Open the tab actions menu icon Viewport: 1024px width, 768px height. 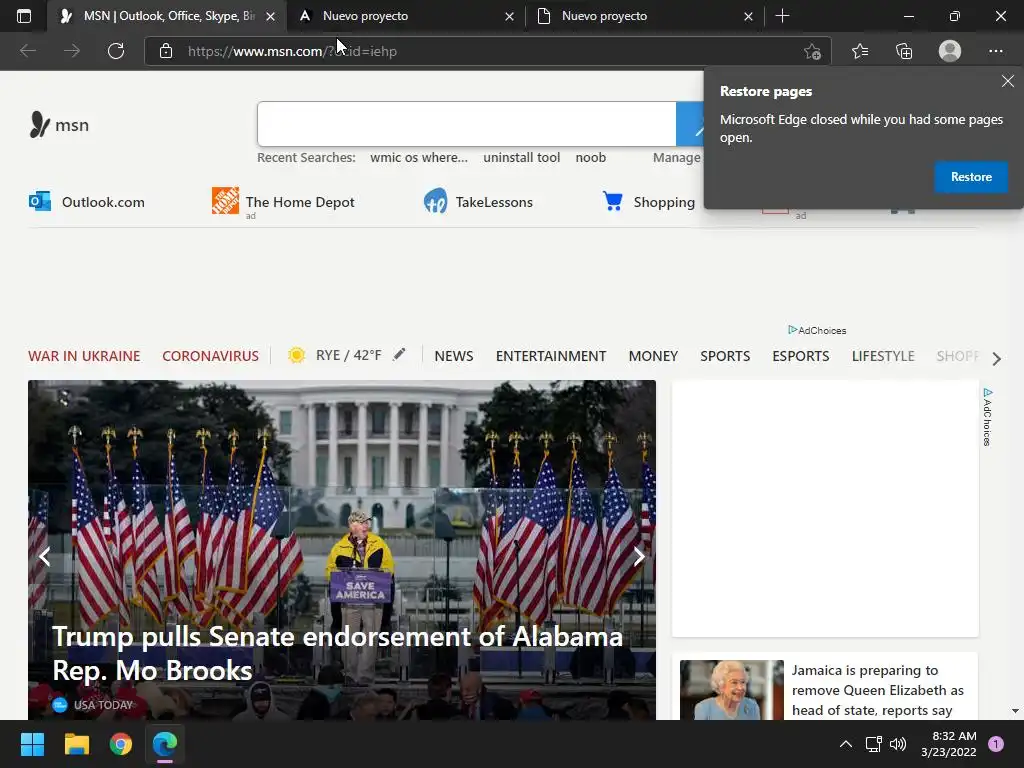click(24, 16)
